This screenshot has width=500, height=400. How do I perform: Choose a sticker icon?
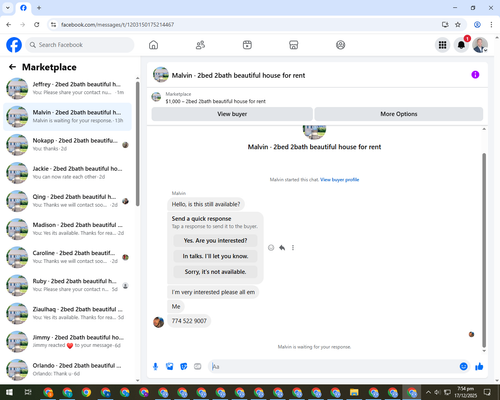click(x=184, y=367)
